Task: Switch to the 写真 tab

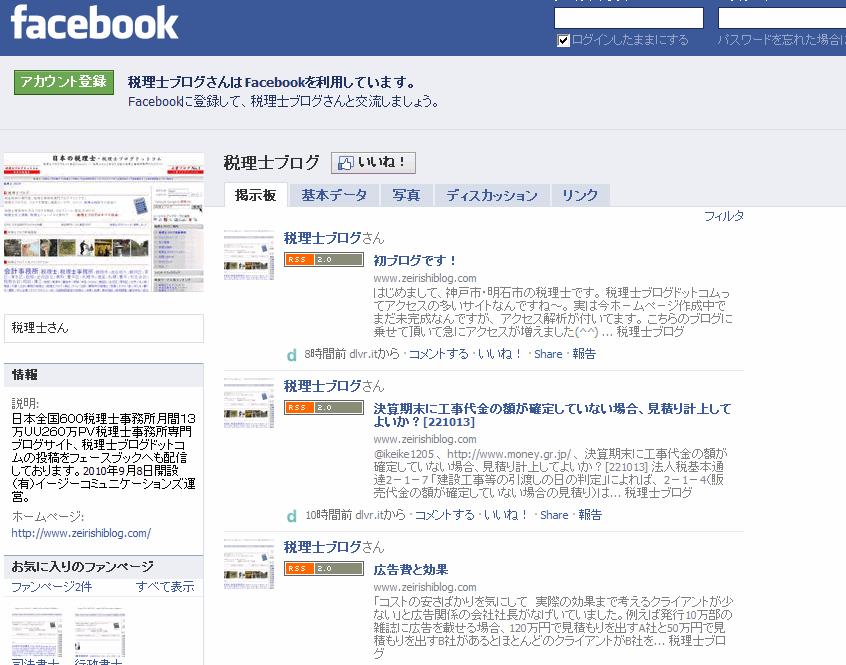Action: (406, 195)
